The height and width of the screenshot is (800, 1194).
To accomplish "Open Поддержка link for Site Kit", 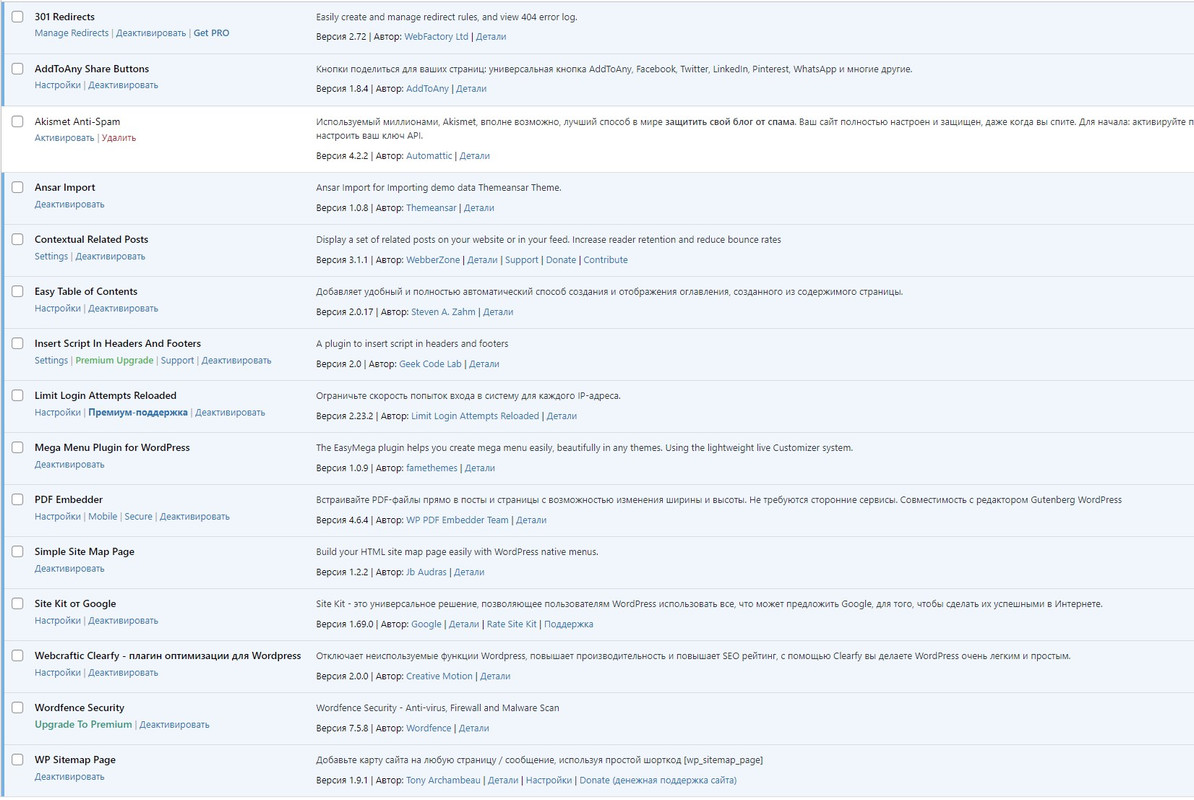I will [569, 624].
